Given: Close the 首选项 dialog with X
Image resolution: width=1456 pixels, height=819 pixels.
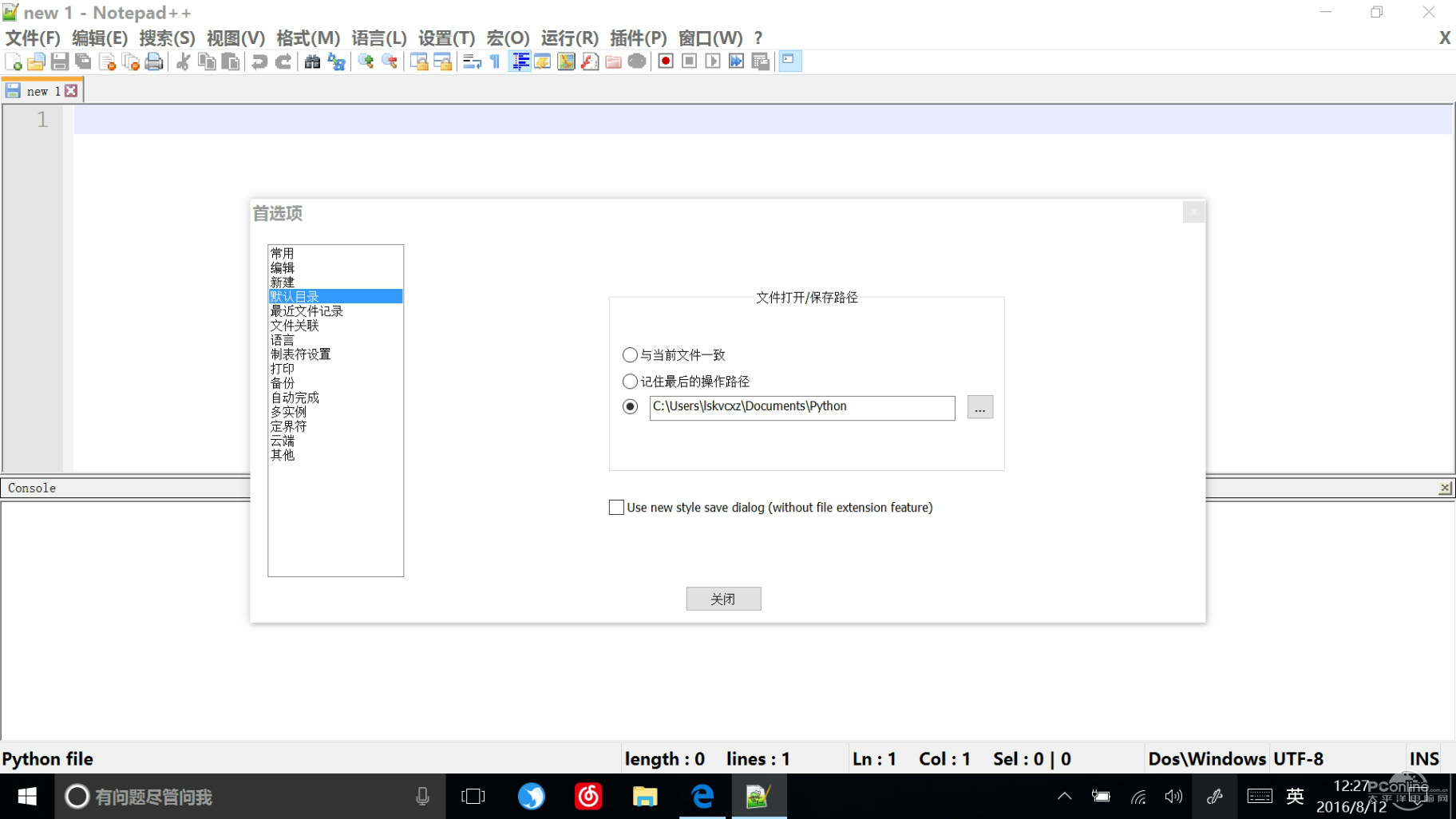Looking at the screenshot, I should pyautogui.click(x=1193, y=212).
